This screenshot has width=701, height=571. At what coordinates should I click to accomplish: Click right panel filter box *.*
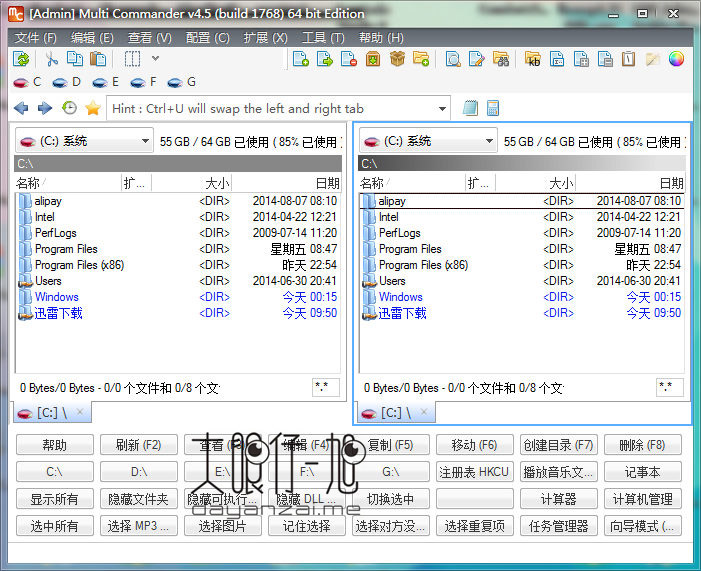coord(670,387)
